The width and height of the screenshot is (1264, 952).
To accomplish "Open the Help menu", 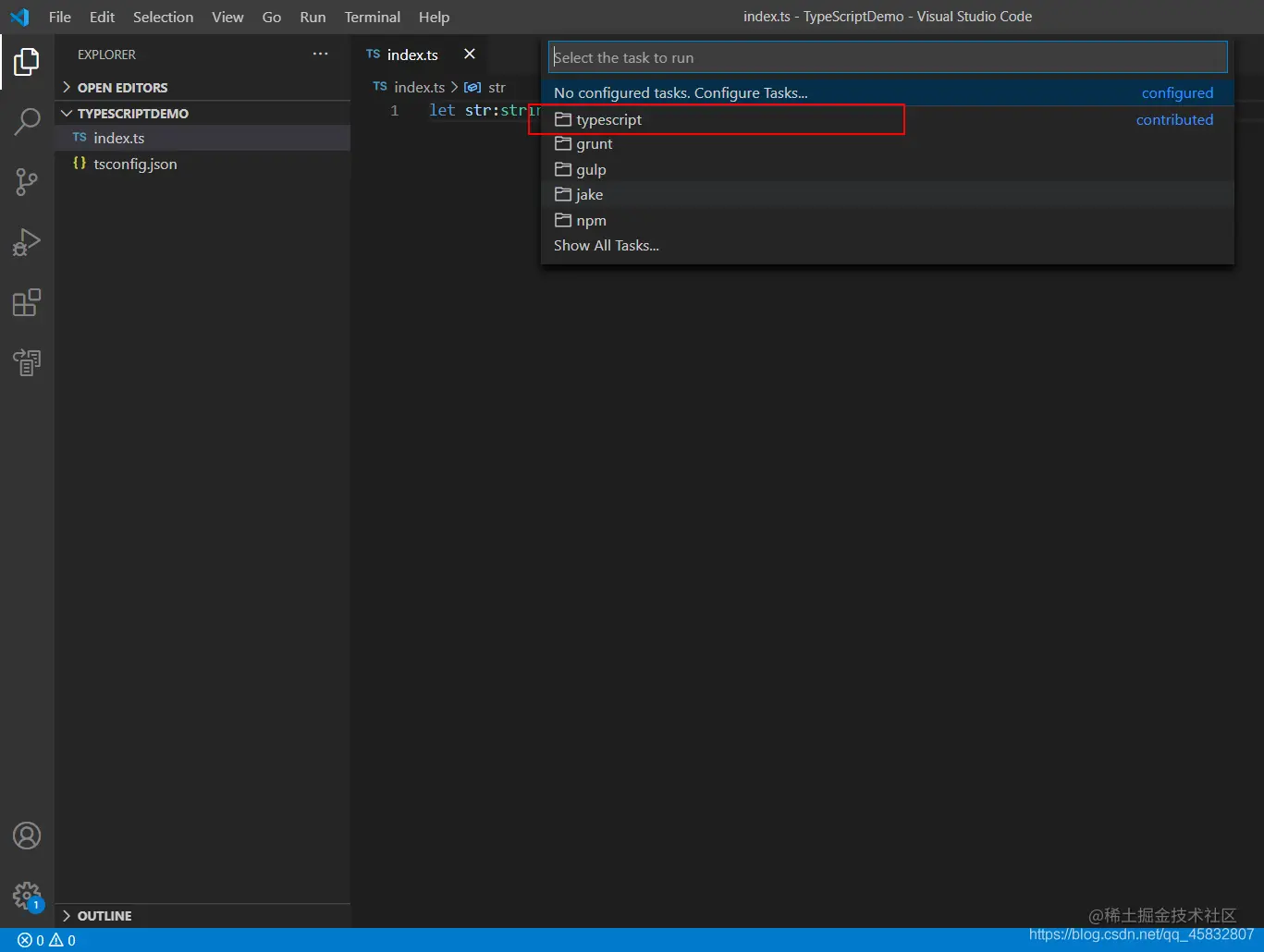I will [434, 17].
